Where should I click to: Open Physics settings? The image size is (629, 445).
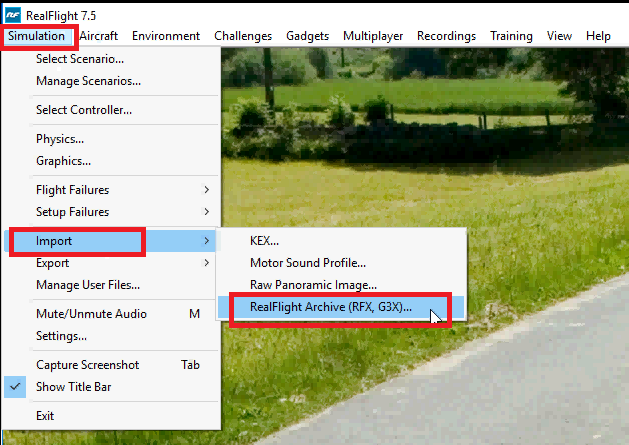60,139
